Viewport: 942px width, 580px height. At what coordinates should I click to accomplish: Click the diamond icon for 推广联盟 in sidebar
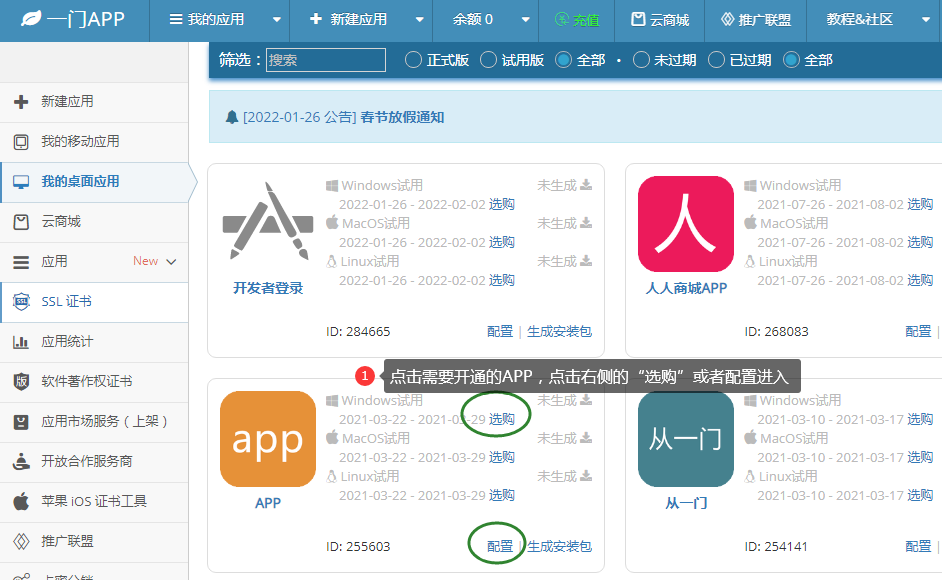[x=21, y=542]
